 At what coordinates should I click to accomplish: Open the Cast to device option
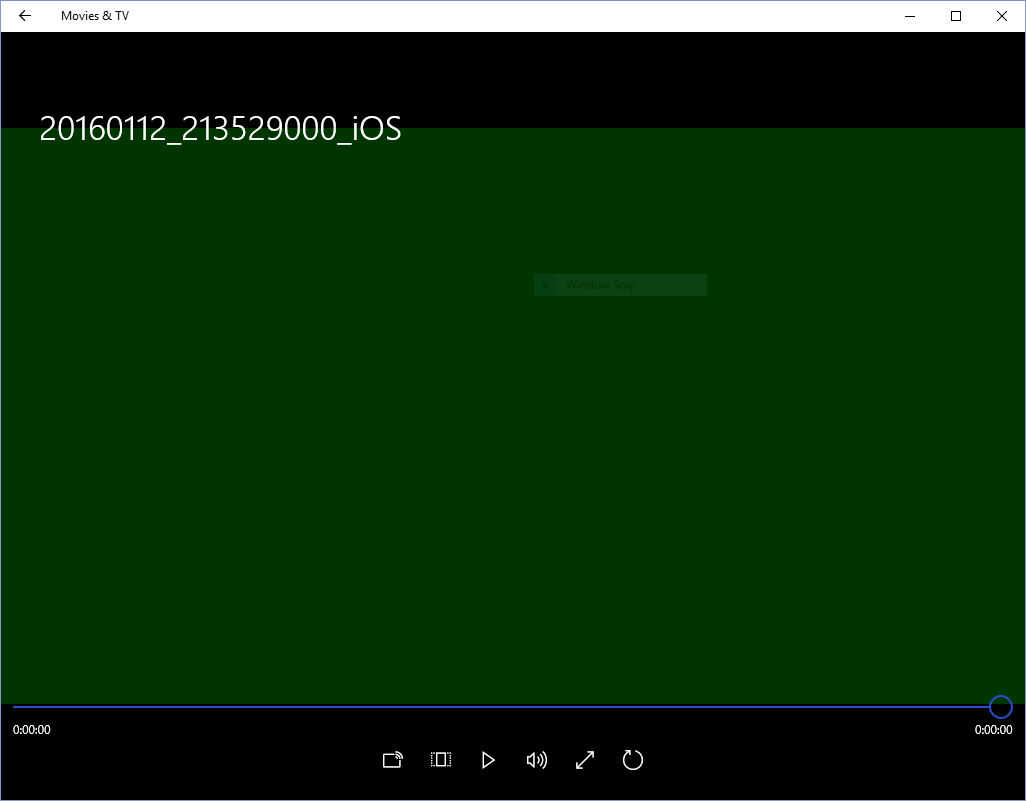point(393,760)
